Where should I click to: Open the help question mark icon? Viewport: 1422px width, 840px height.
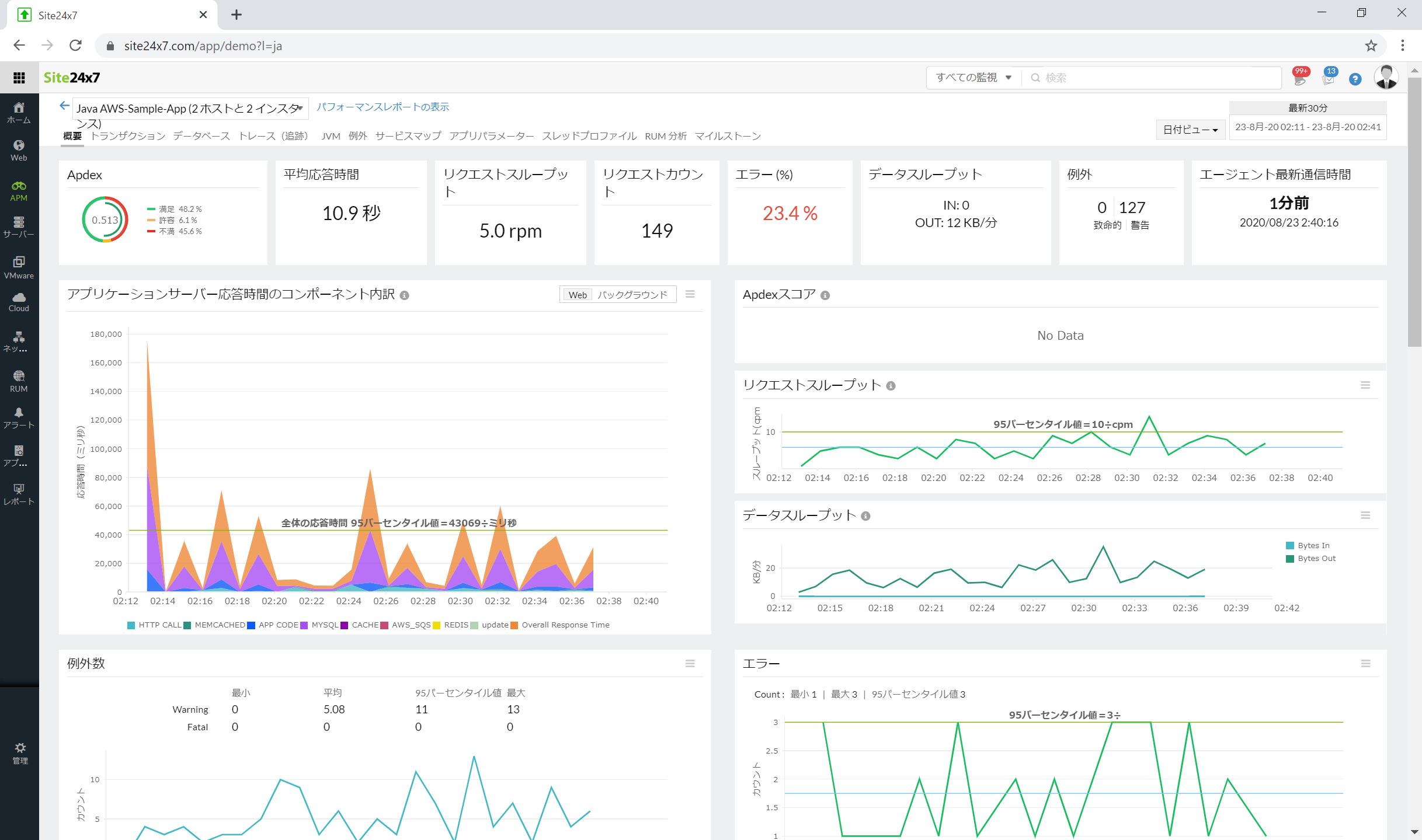[1355, 79]
